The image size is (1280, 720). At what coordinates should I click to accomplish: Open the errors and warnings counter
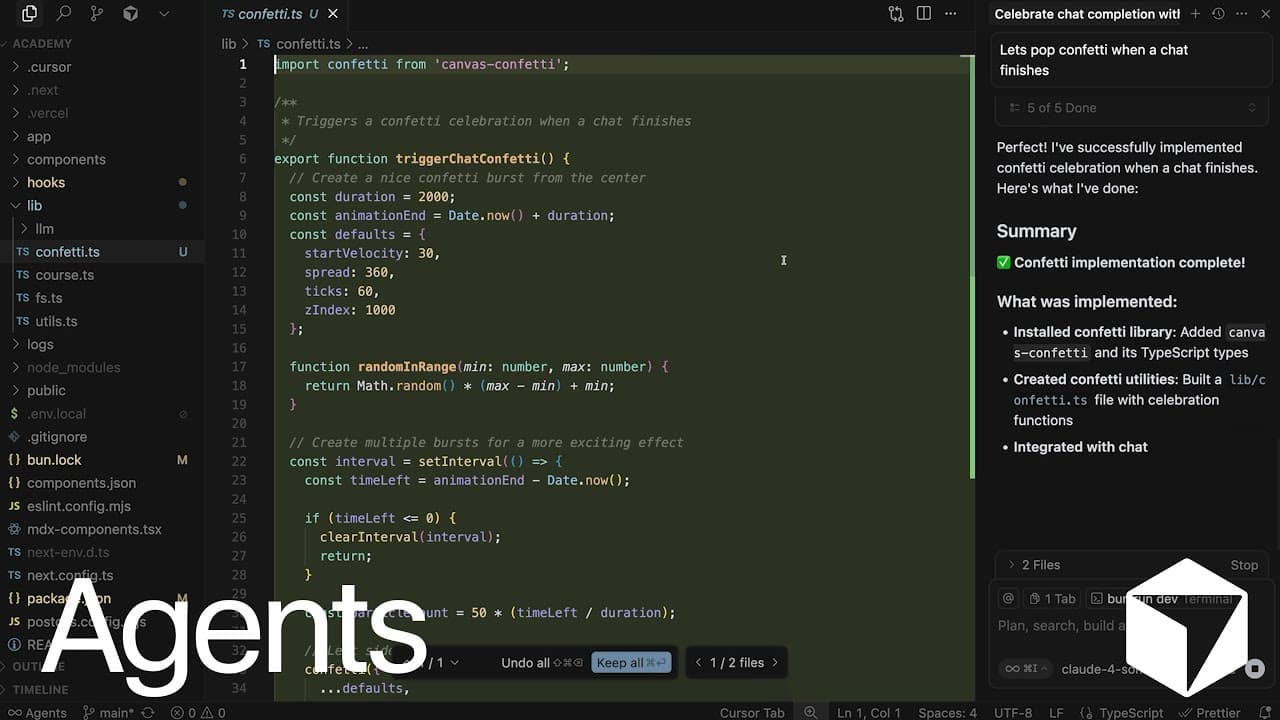198,713
